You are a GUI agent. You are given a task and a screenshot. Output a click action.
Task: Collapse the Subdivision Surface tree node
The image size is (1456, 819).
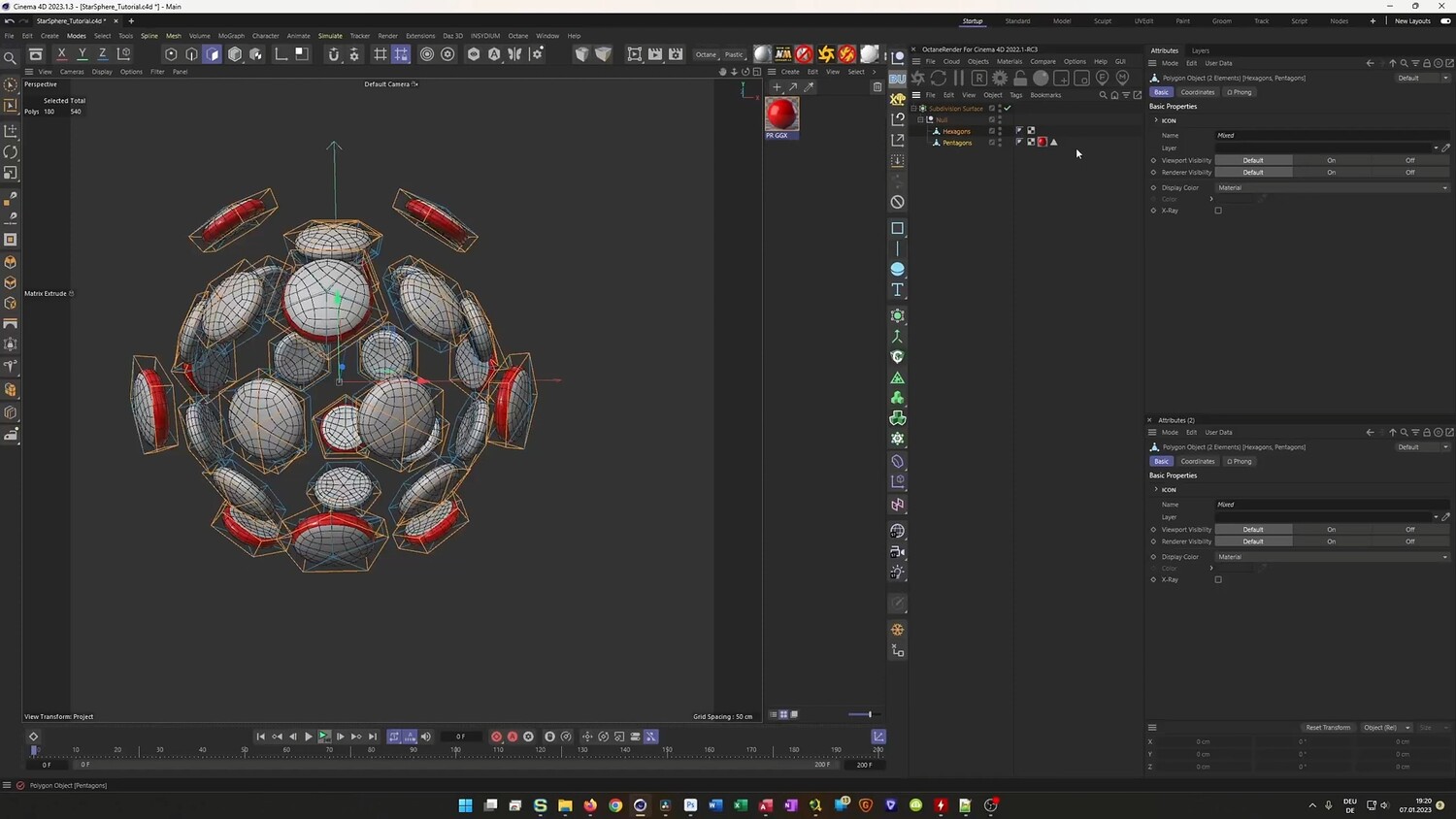(x=913, y=109)
